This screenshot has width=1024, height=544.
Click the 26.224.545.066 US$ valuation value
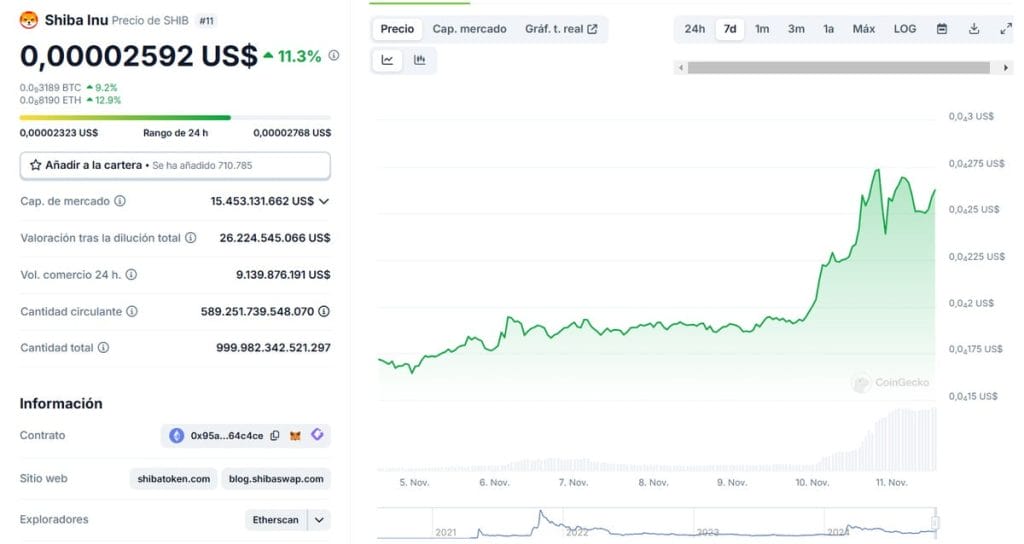(x=274, y=238)
